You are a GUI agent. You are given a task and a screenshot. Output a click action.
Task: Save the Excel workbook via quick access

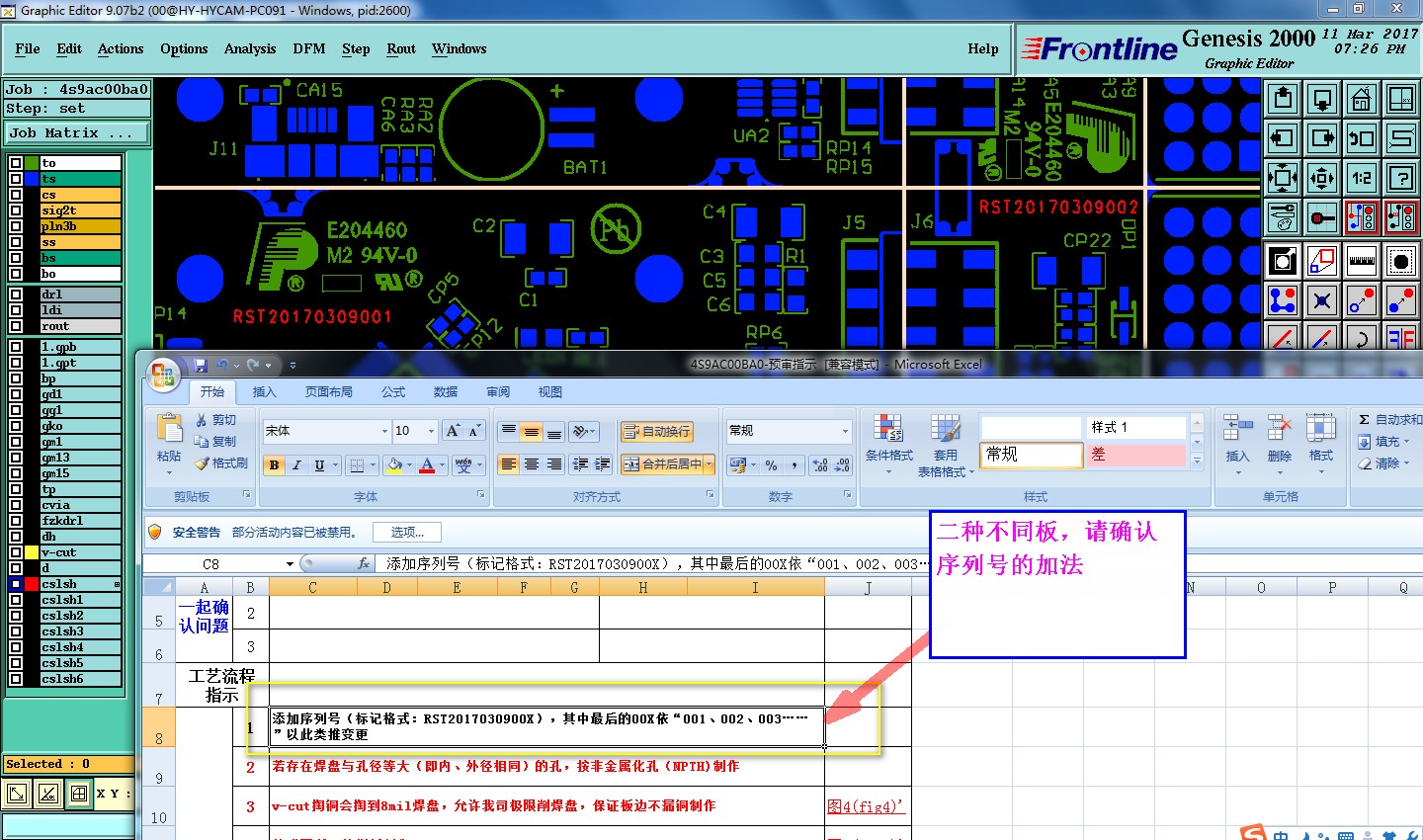(x=201, y=365)
